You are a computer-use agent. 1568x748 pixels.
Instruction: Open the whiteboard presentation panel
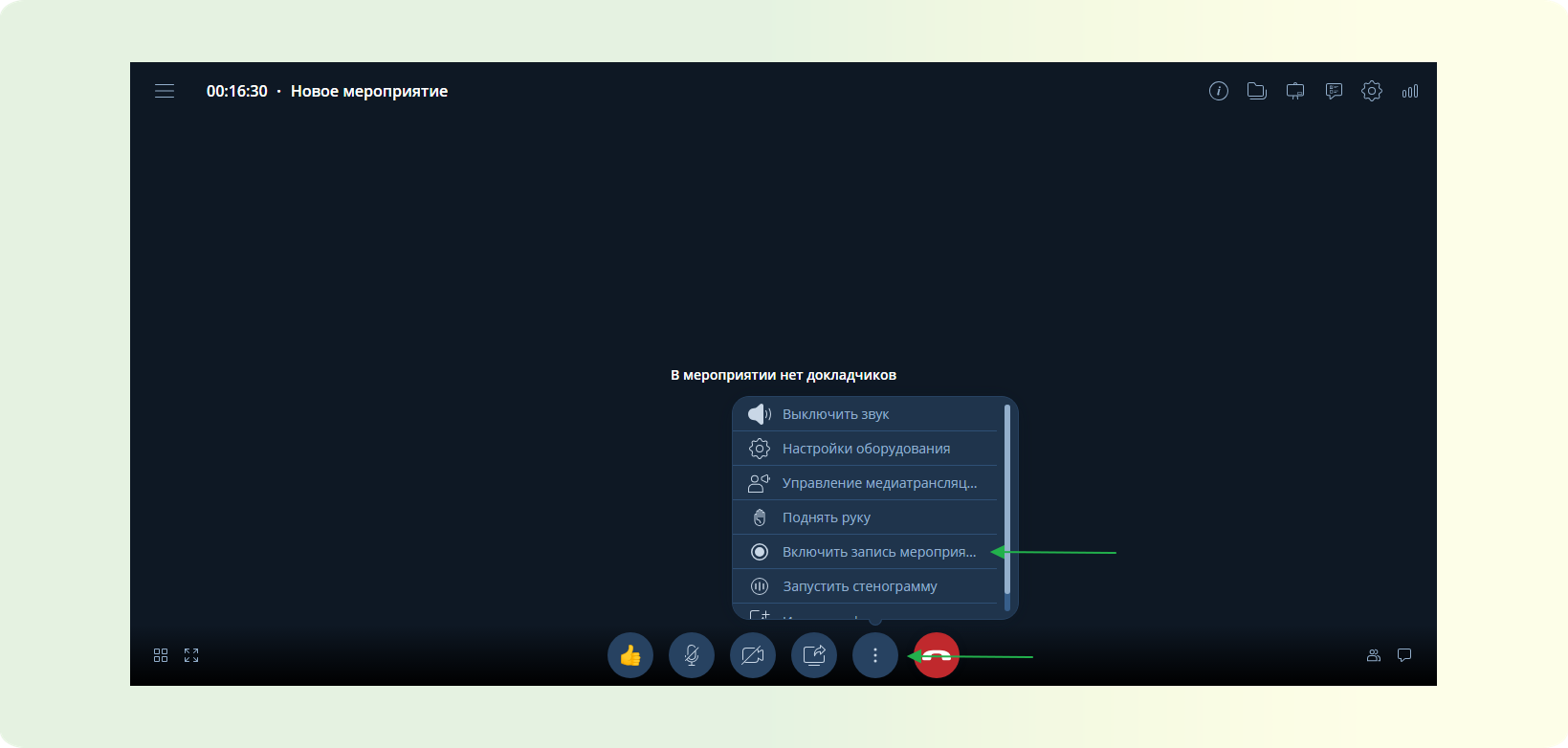coord(1295,92)
